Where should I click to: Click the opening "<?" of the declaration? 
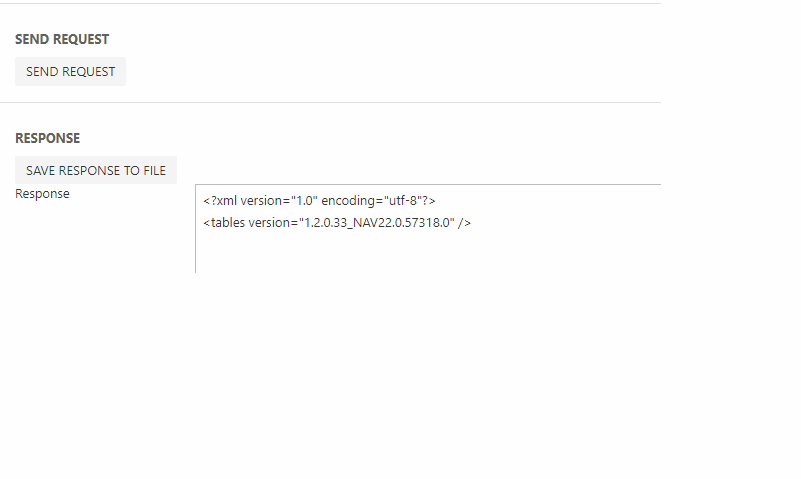[x=208, y=201]
